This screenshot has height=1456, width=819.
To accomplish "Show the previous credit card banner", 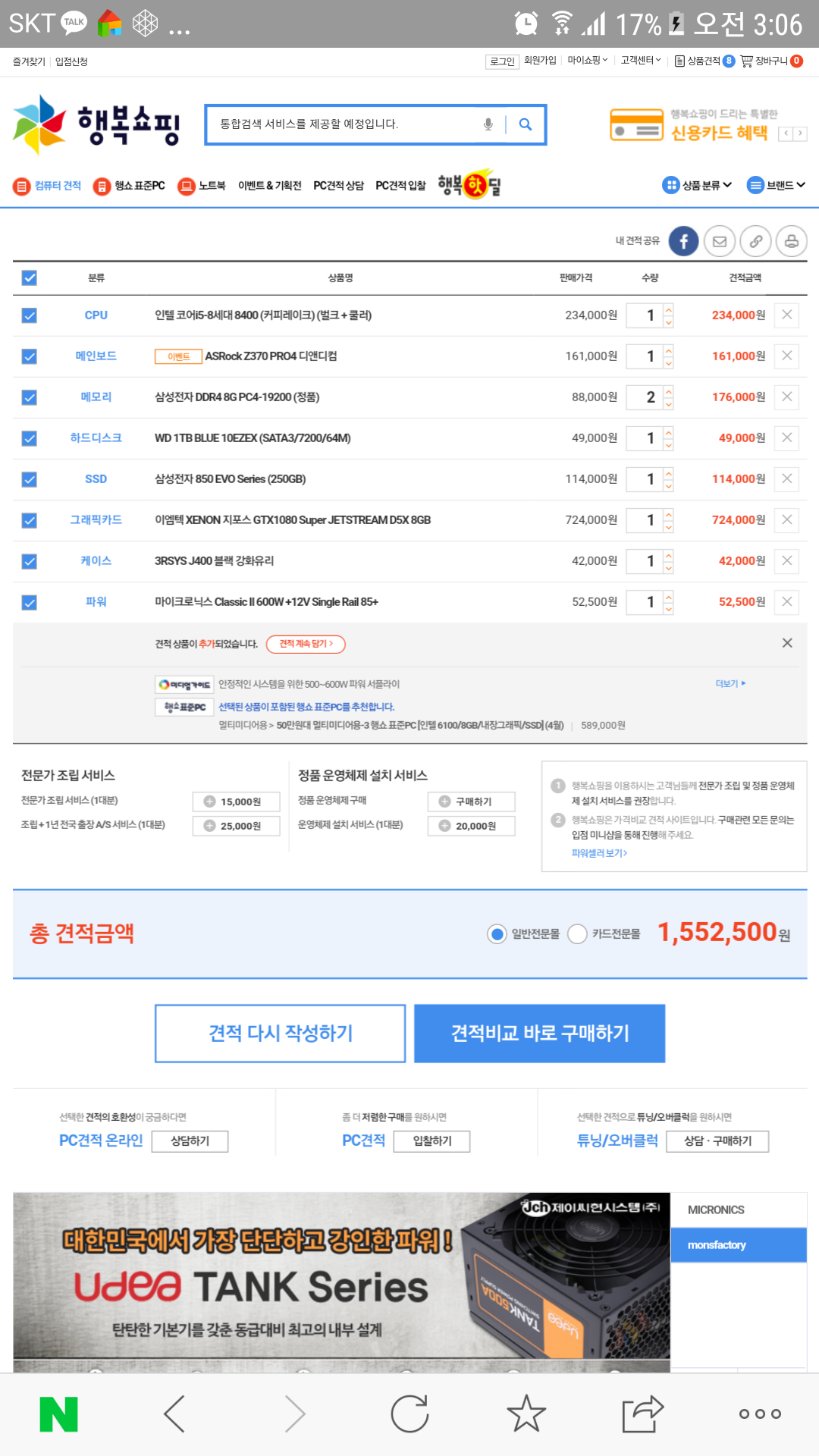I will click(x=786, y=133).
